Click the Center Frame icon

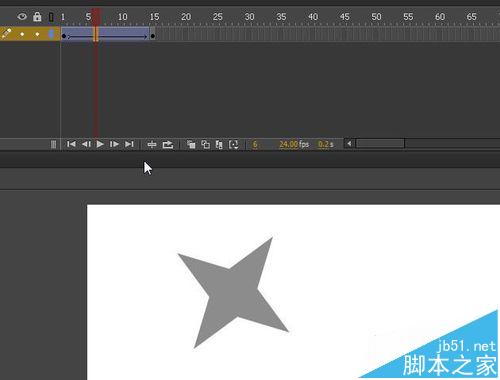pos(152,144)
